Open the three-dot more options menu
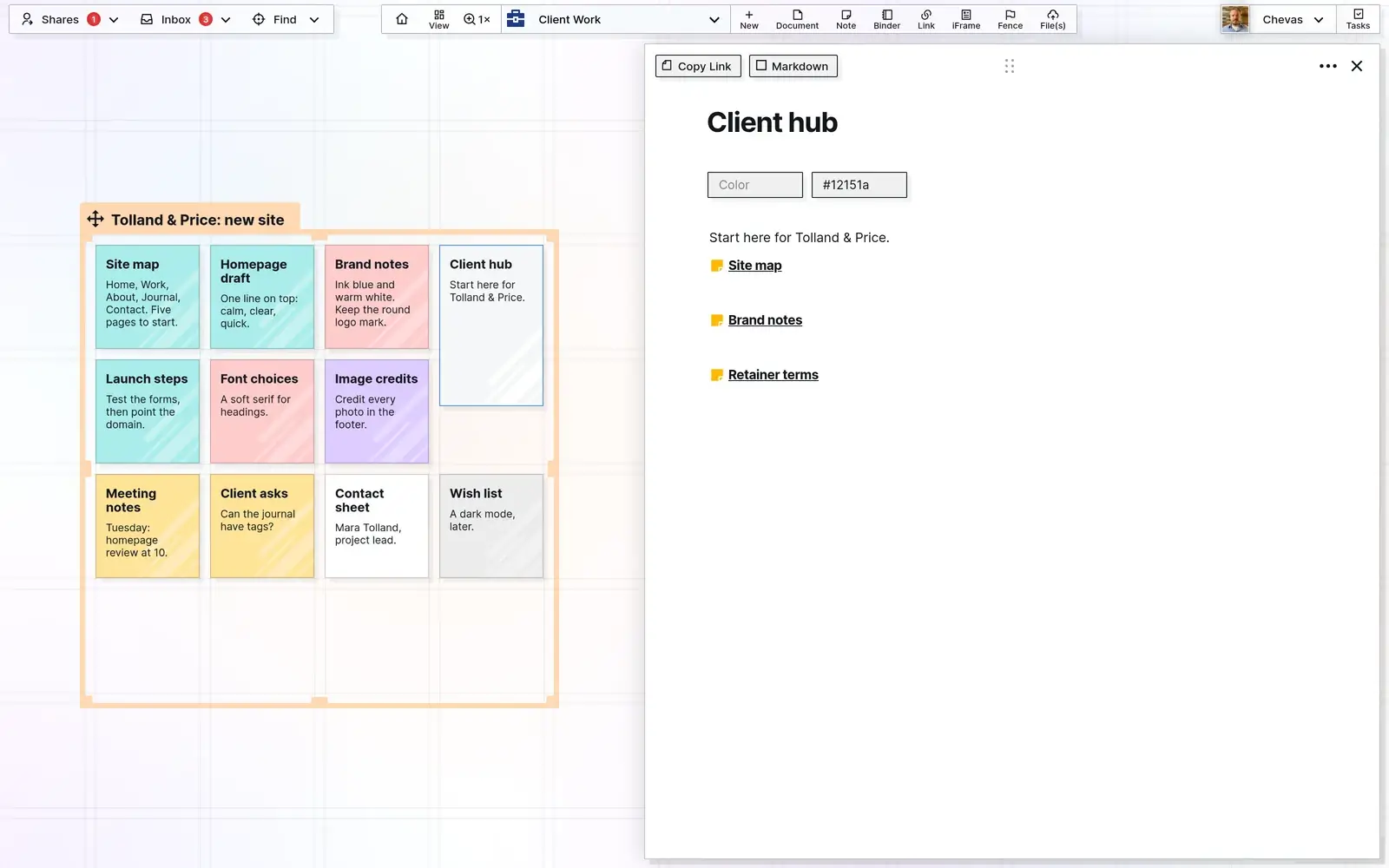Screen dimensions: 1389x868 (1327, 66)
